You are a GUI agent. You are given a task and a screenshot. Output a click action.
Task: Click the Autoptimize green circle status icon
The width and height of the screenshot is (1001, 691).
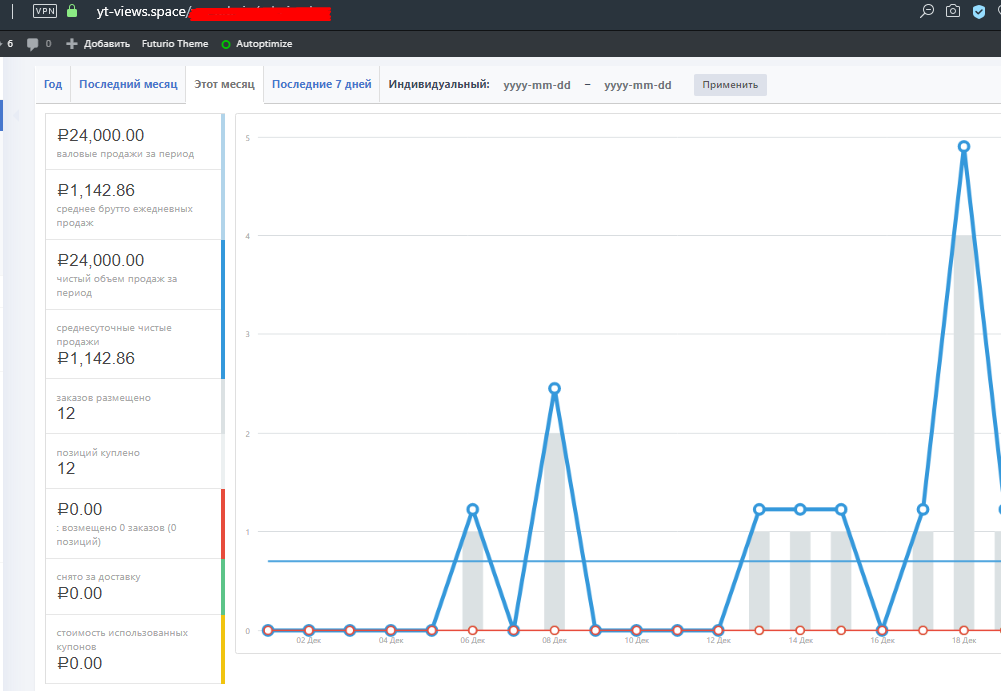[226, 44]
